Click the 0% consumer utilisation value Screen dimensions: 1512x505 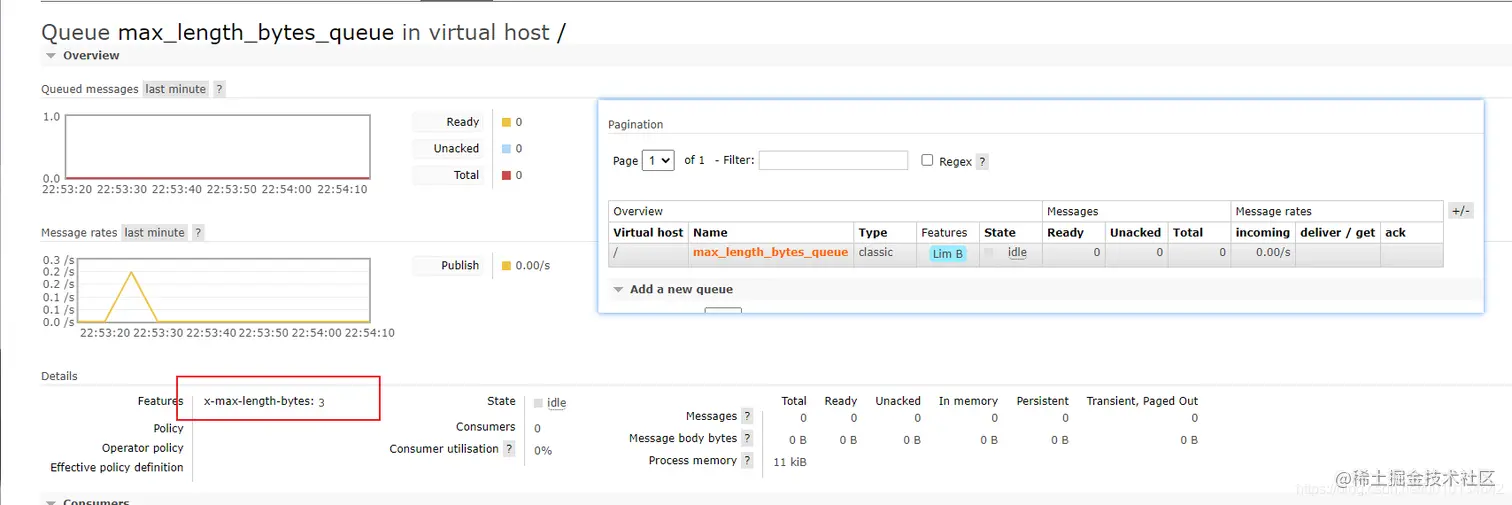point(543,451)
